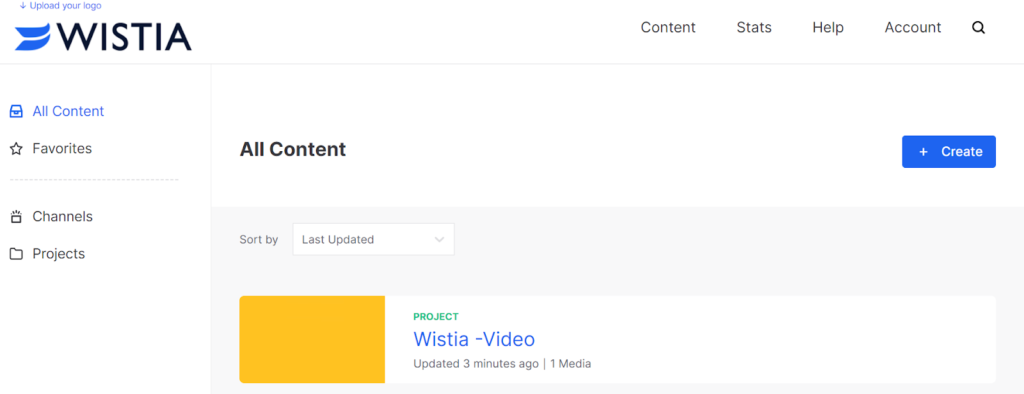Screen dimensions: 1024x394
Task: Open the Wistia -Video project link
Action: [x=474, y=339]
